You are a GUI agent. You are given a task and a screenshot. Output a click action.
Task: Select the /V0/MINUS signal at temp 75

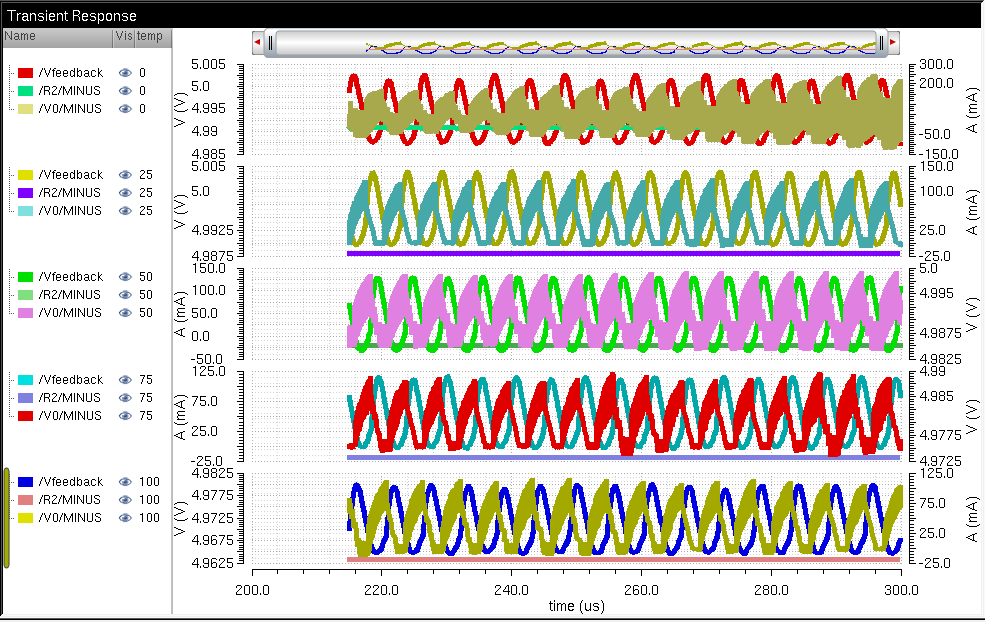click(70, 416)
